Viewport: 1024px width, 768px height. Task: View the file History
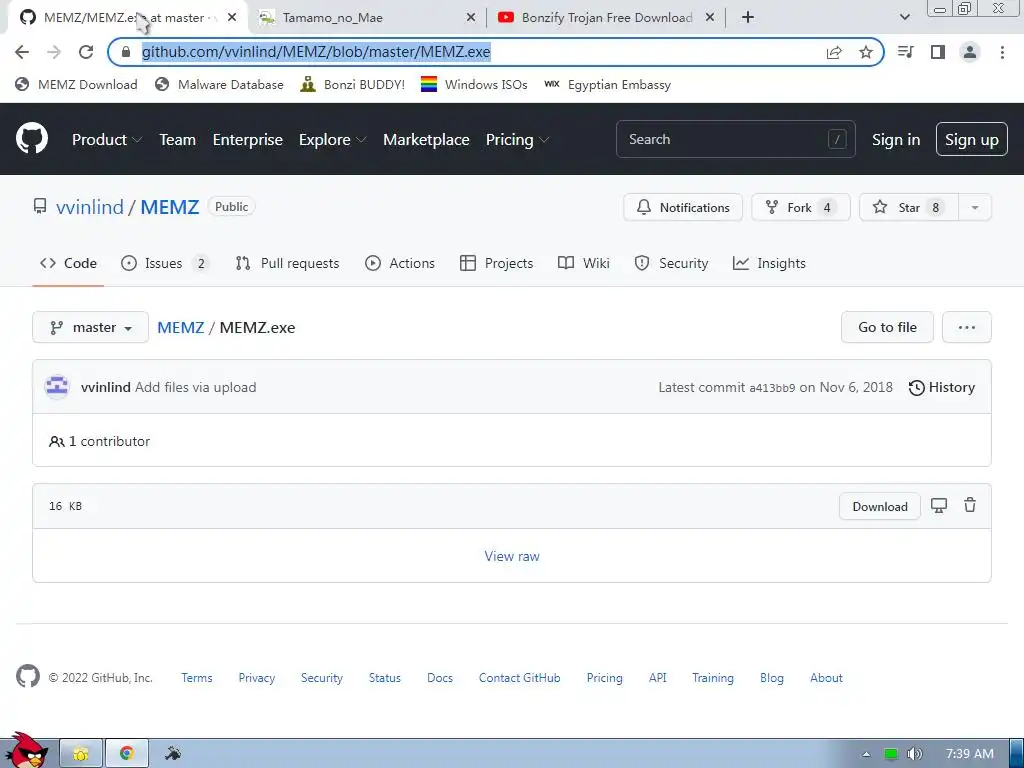[x=942, y=387]
